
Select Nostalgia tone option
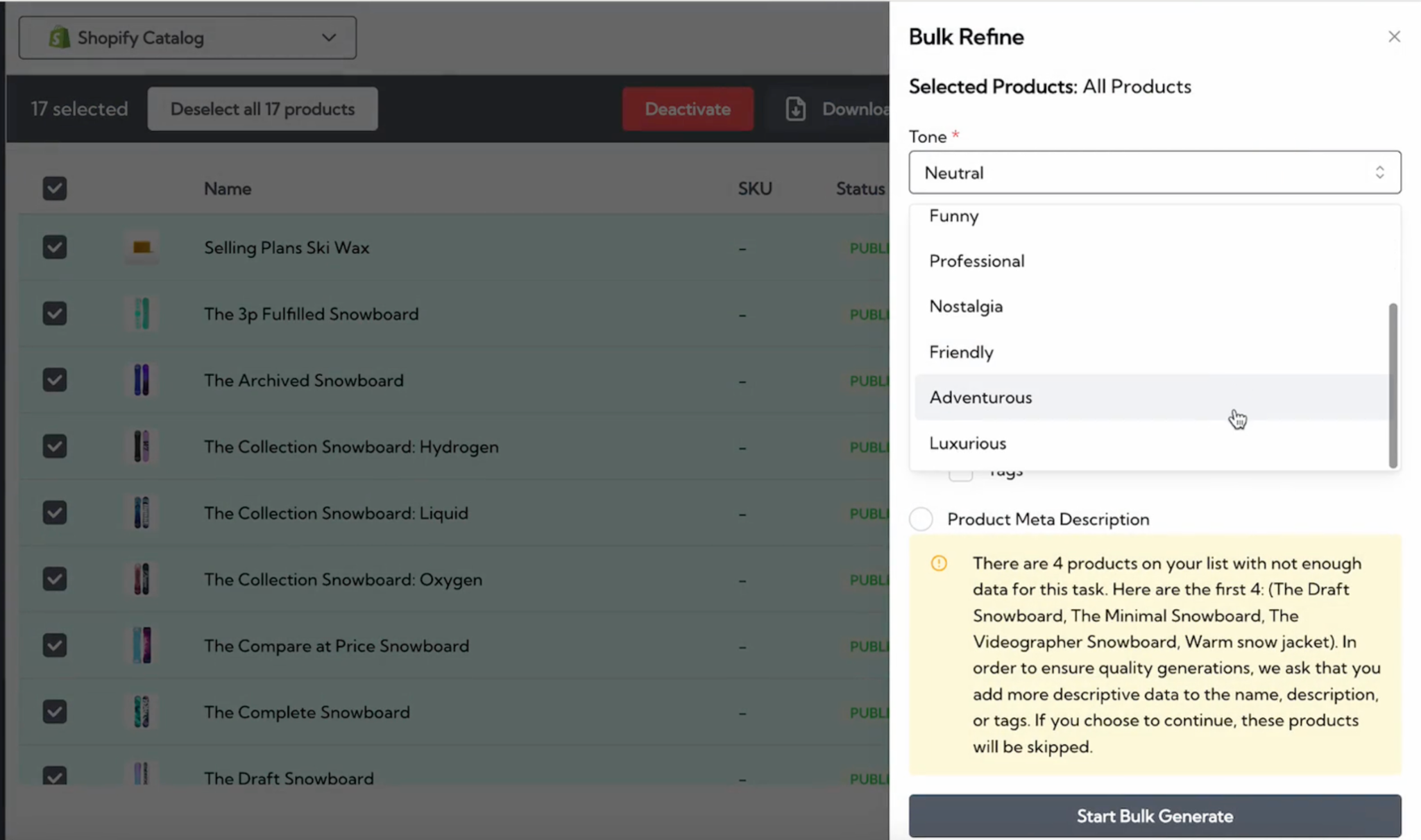(965, 305)
